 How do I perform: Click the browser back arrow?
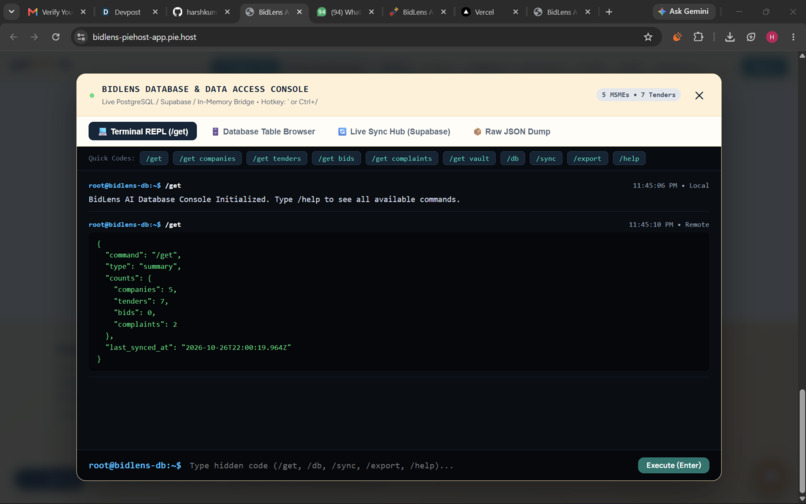[14, 37]
